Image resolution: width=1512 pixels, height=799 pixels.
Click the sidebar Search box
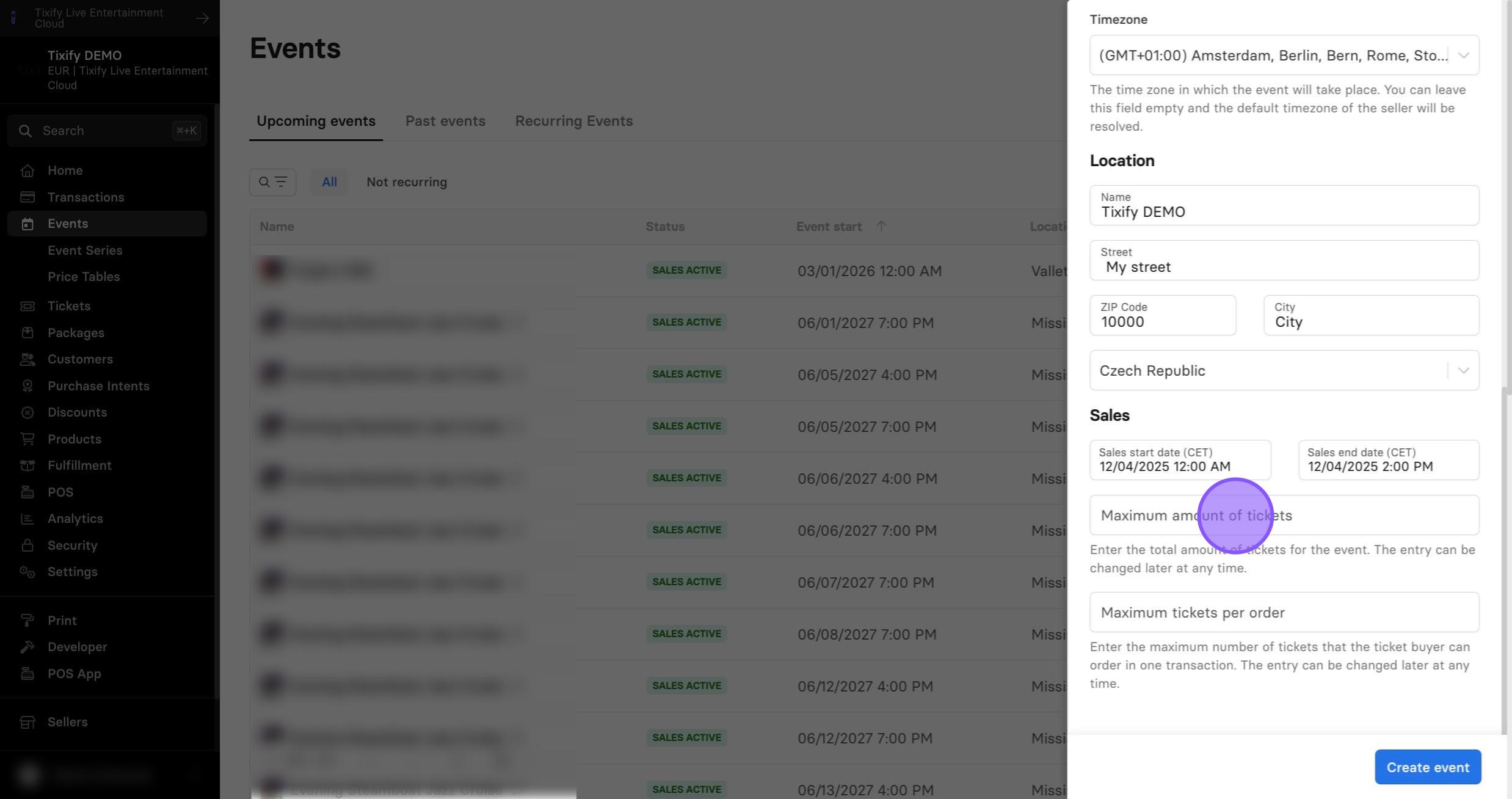click(x=107, y=131)
